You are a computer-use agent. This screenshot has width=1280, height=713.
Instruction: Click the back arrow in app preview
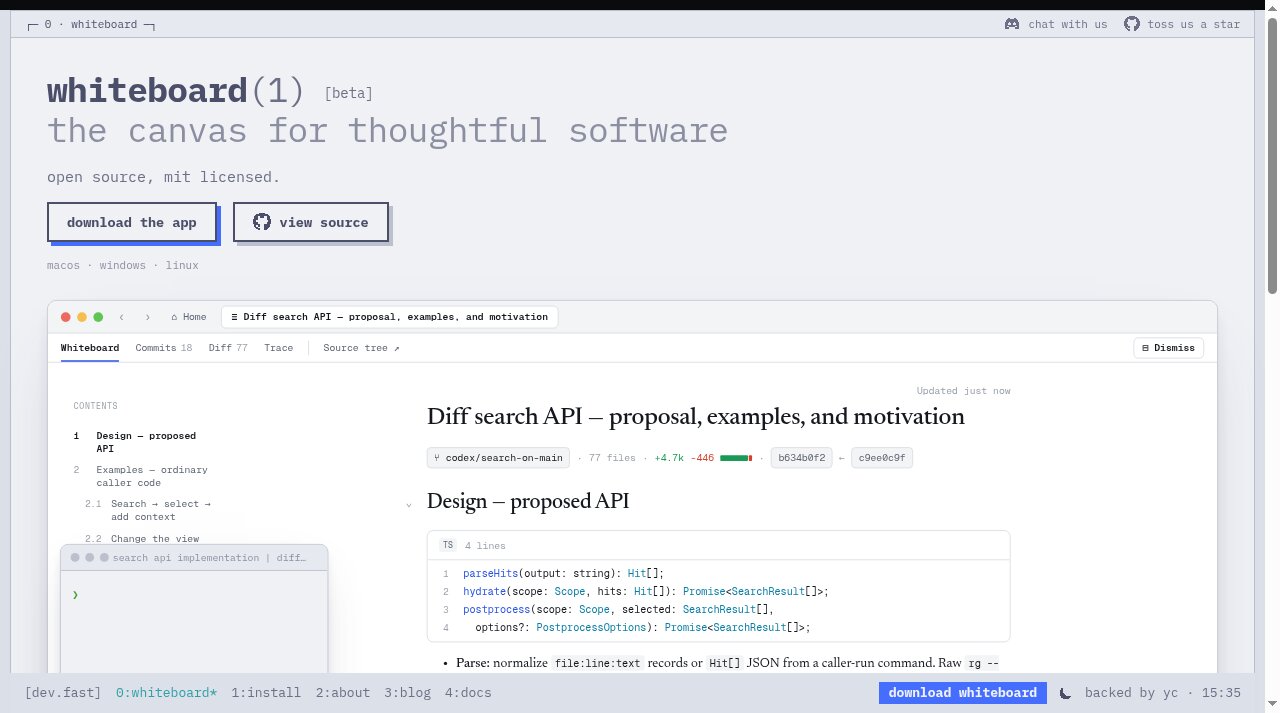click(x=122, y=317)
